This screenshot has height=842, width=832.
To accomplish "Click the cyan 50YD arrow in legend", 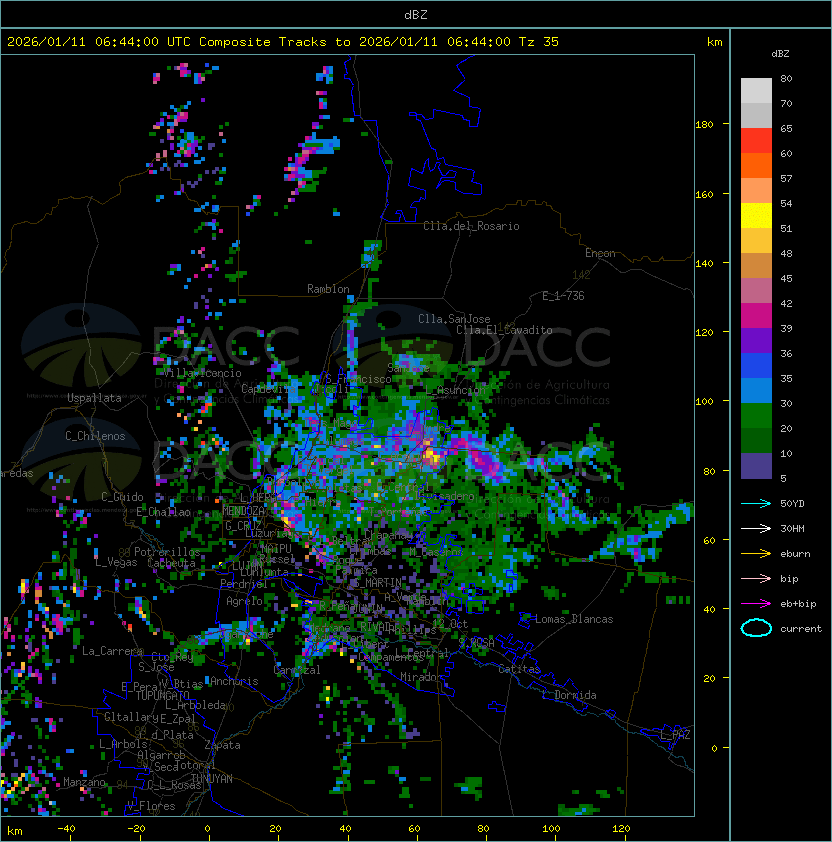I will 756,504.
